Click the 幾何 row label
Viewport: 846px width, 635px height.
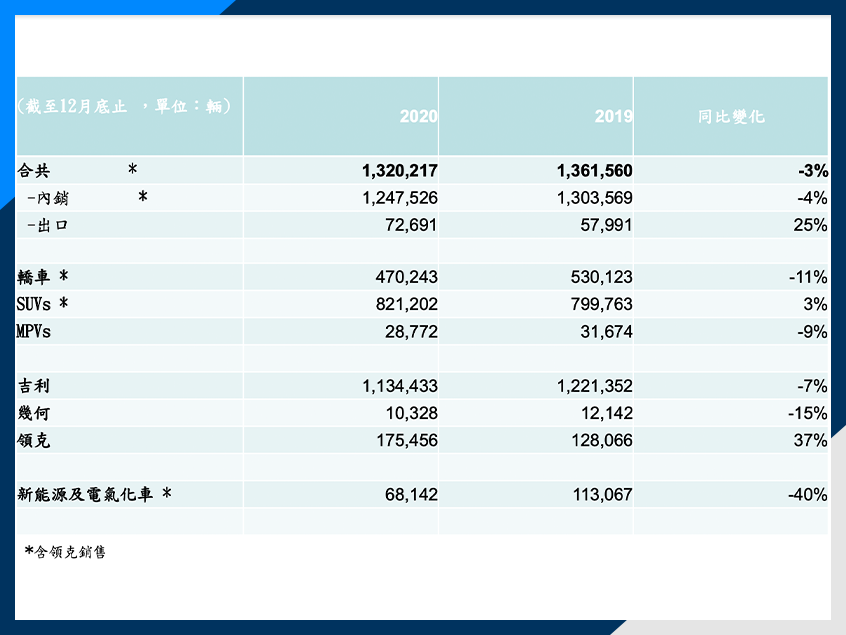click(x=33, y=413)
